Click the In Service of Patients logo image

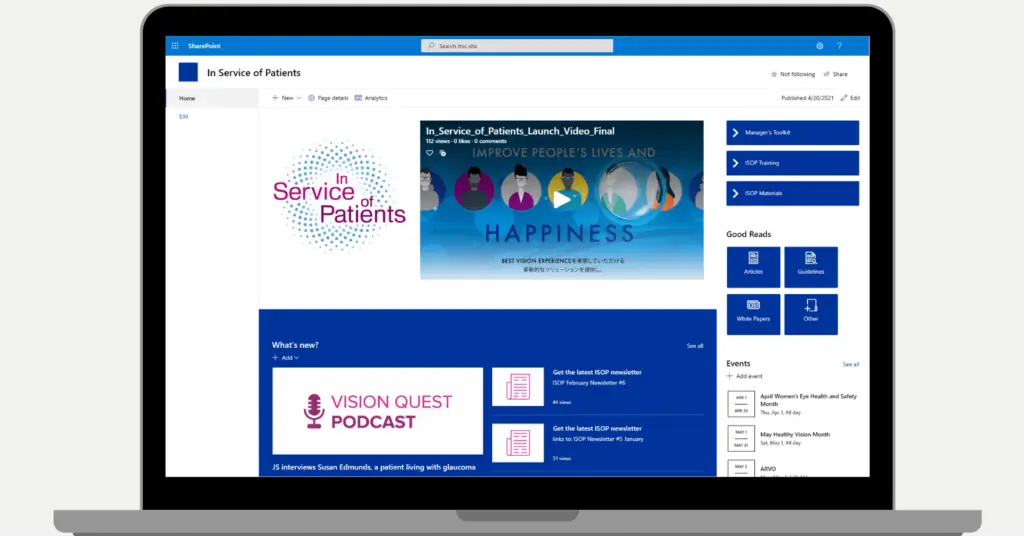[339, 197]
